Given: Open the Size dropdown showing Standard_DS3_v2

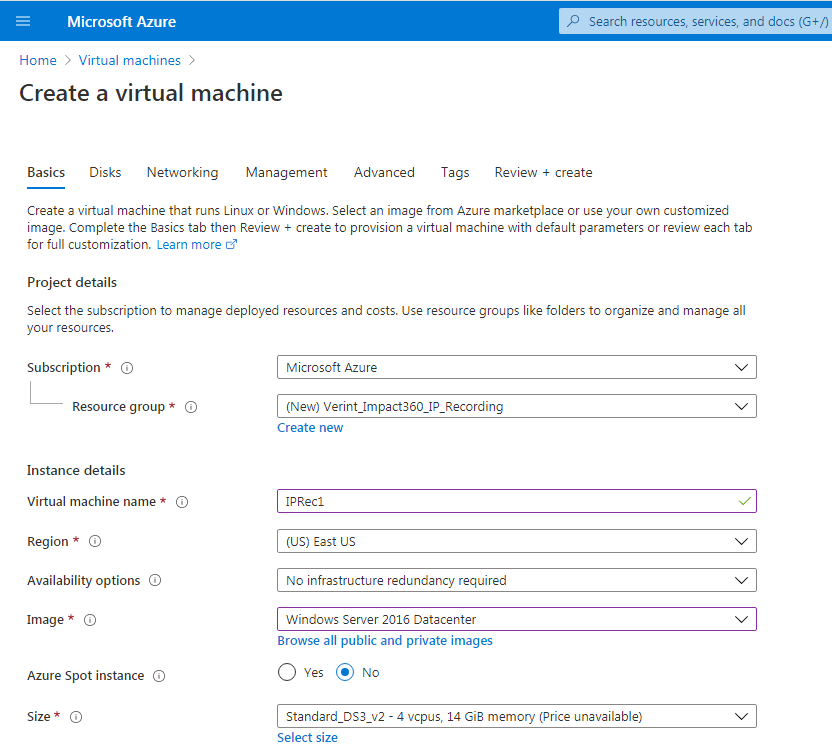Looking at the screenshot, I should [x=516, y=716].
